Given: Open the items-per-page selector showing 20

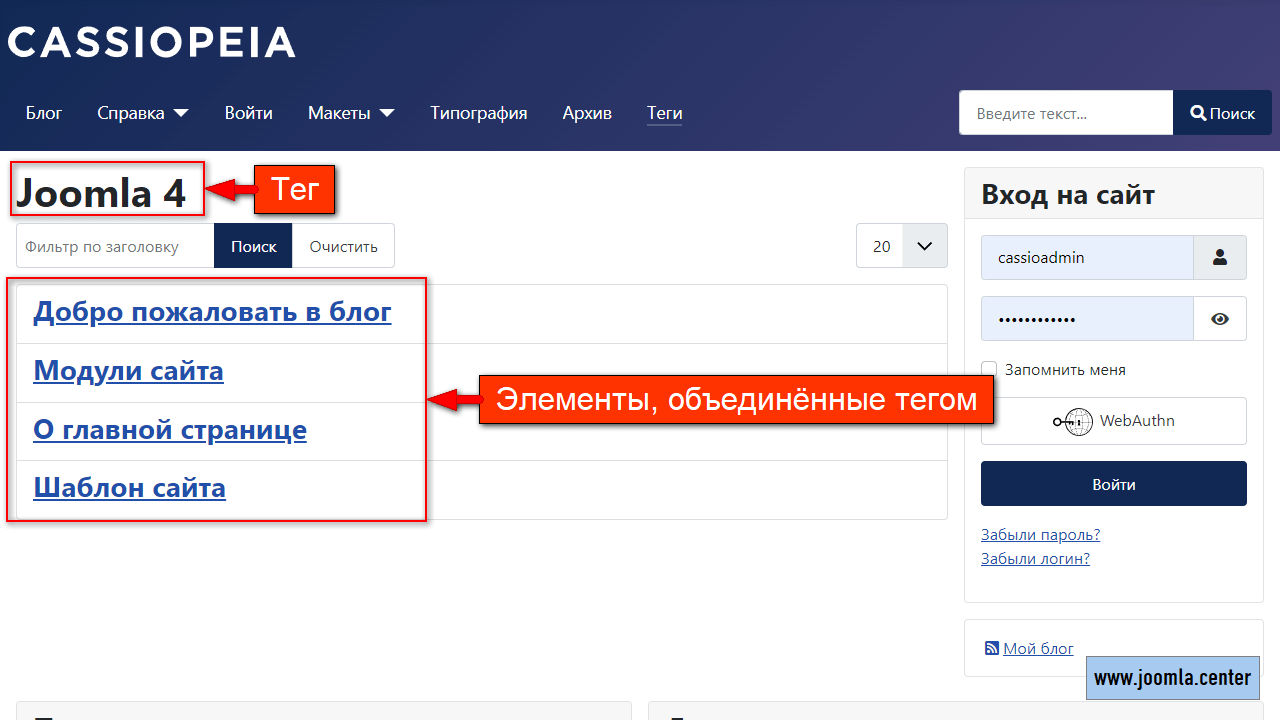Looking at the screenshot, I should 901,245.
